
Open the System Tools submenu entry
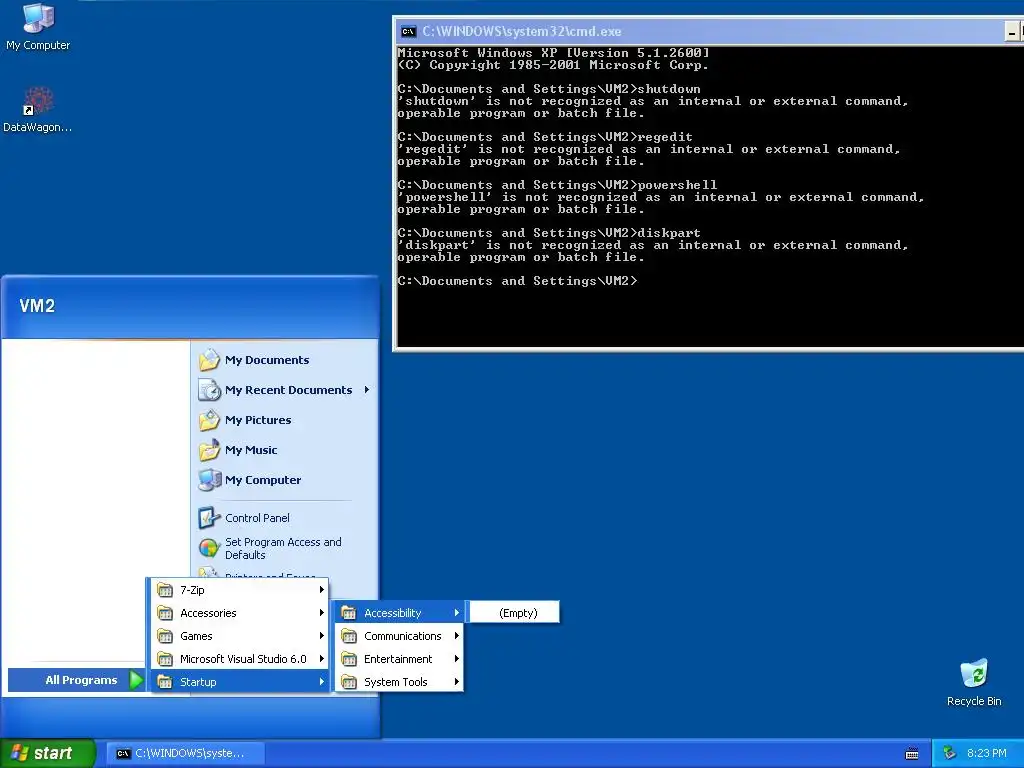[x=399, y=682]
